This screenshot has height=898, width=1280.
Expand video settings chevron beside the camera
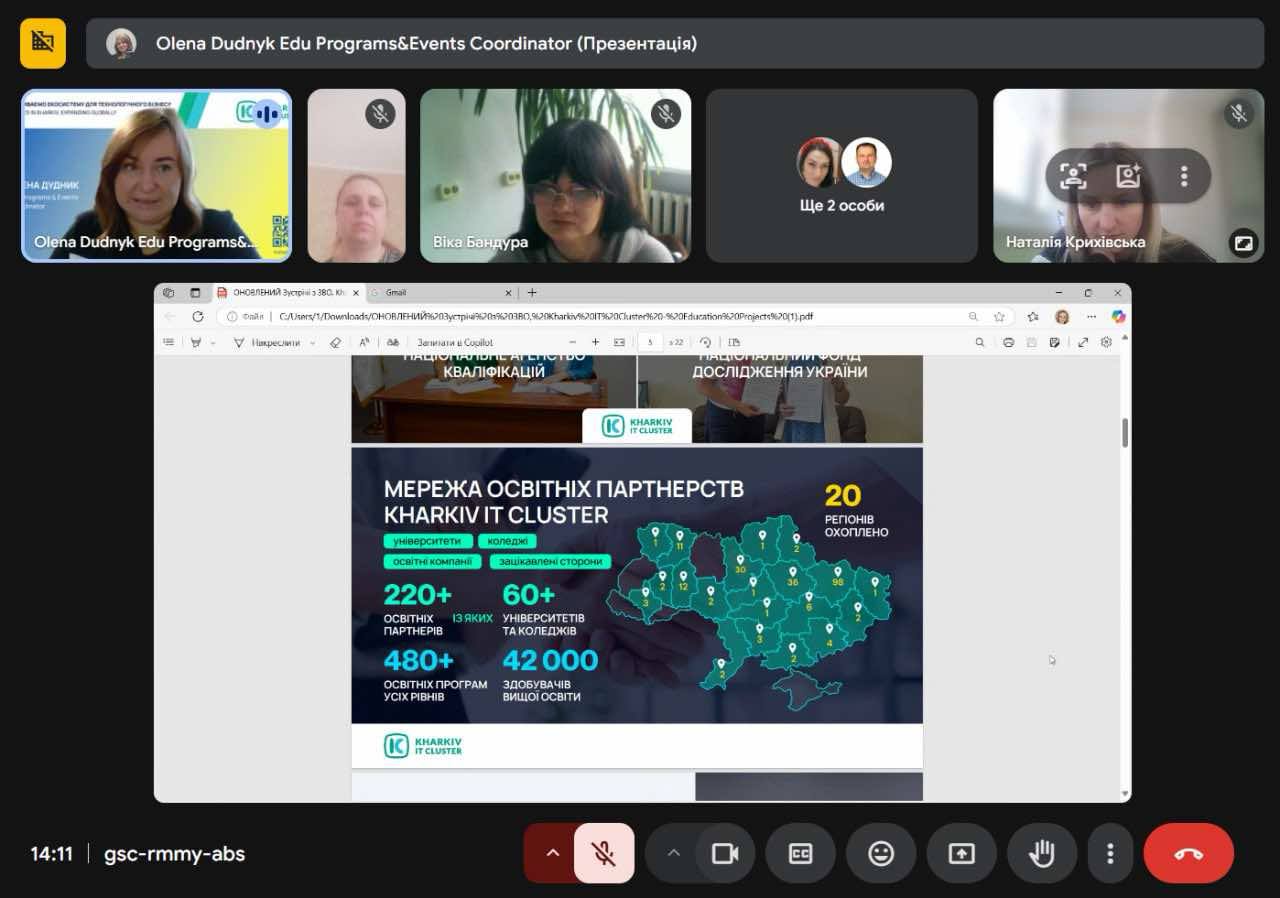click(673, 853)
